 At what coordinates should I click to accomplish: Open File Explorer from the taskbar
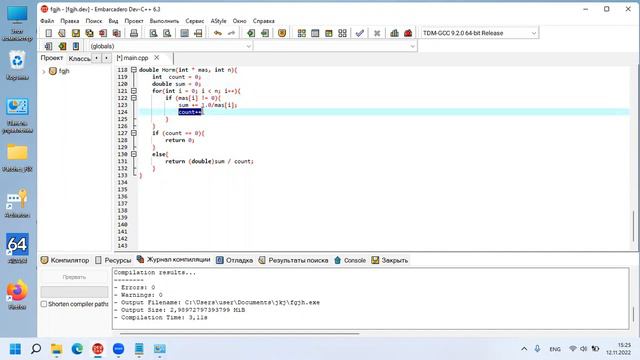tap(56, 349)
